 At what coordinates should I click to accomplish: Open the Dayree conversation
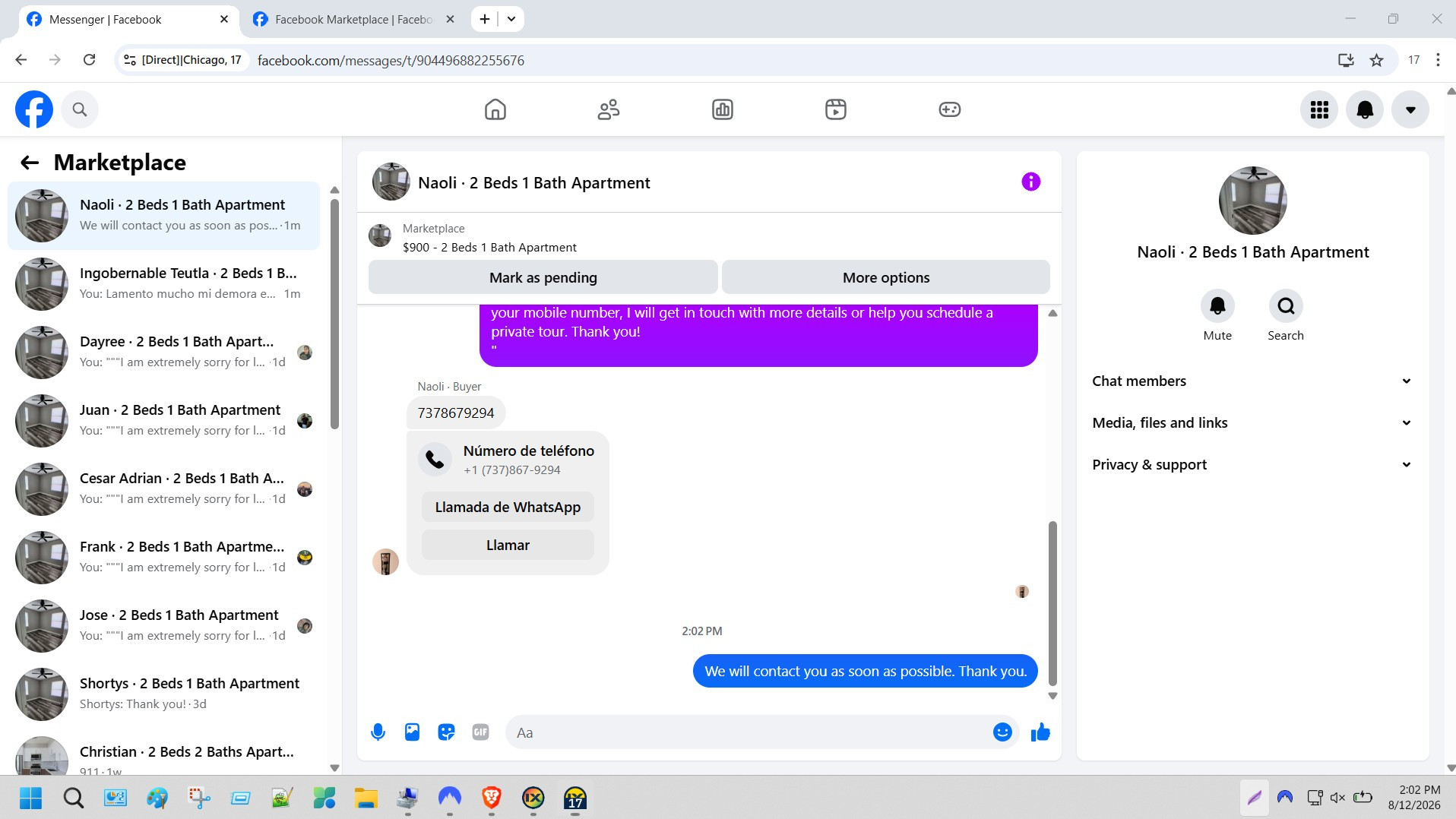[x=164, y=353]
